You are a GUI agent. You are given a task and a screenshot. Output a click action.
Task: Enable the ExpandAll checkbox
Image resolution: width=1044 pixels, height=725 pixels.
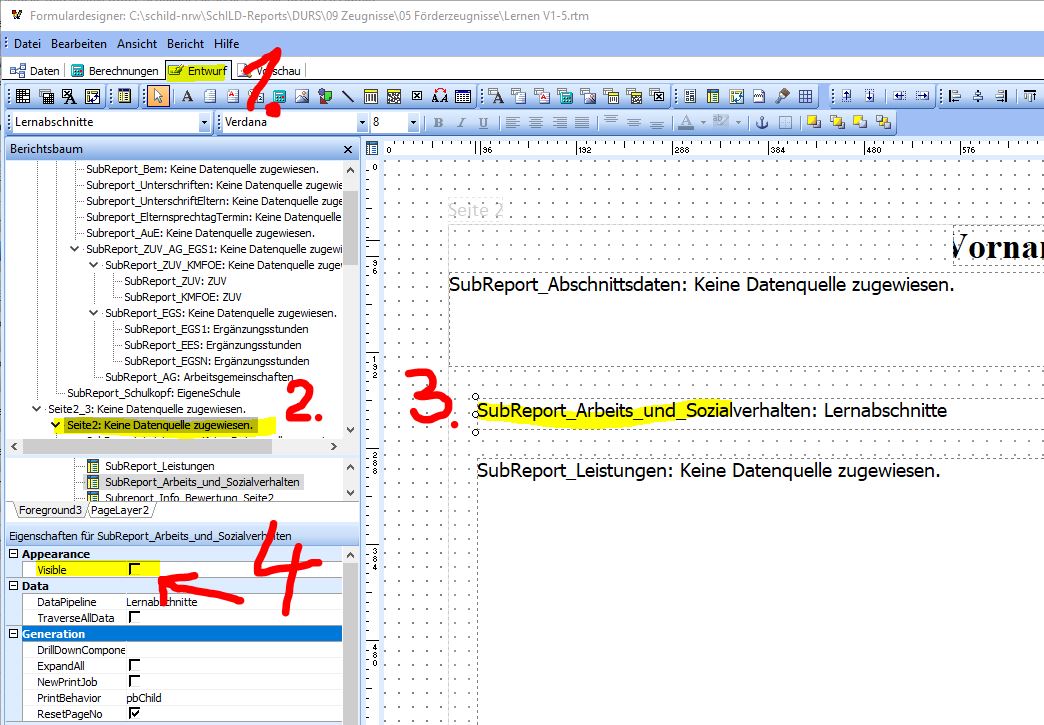point(134,665)
